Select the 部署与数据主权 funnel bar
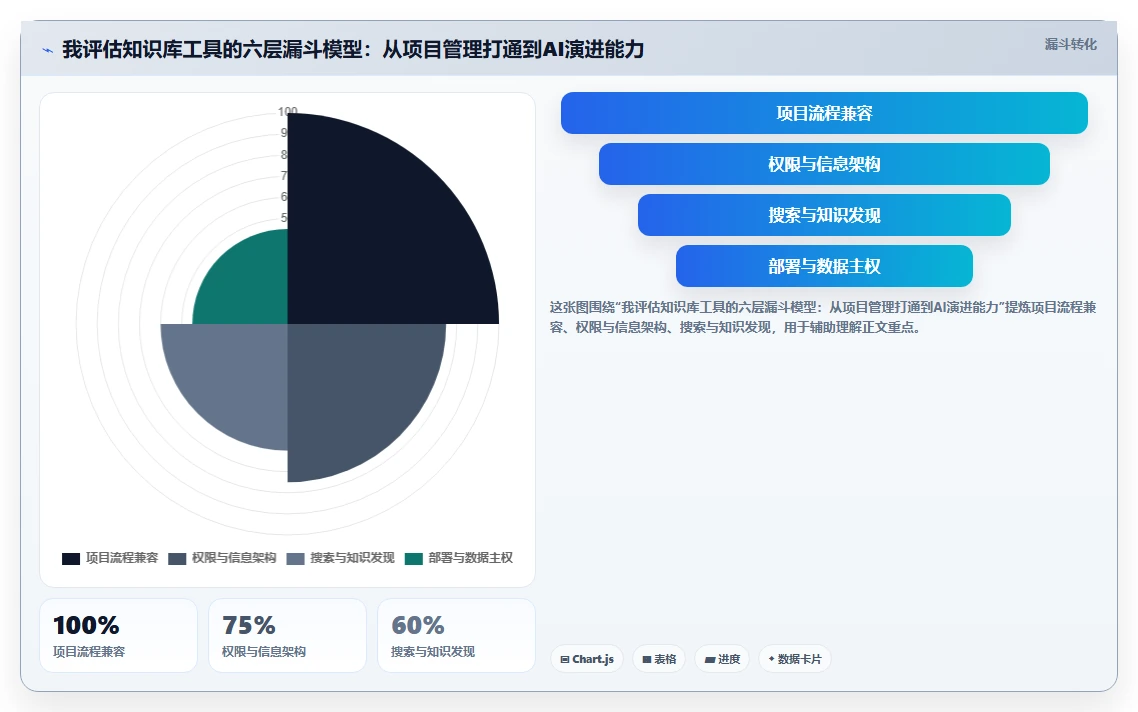Image resolution: width=1138 pixels, height=712 pixels. pyautogui.click(x=824, y=266)
